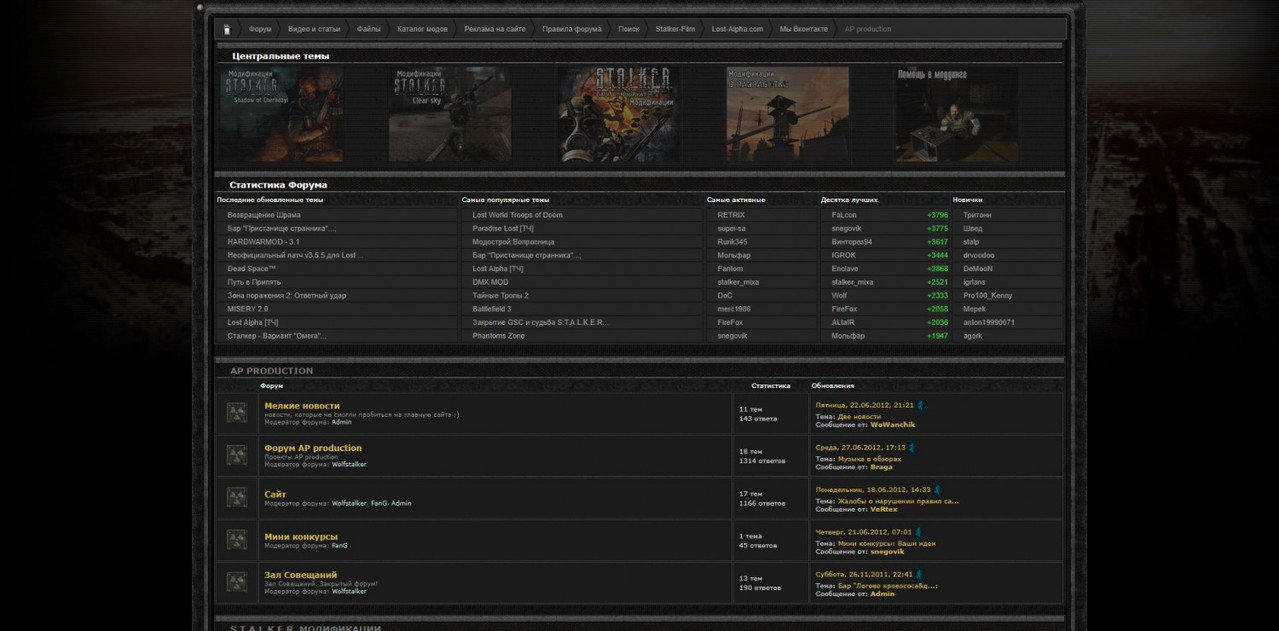View top-ten user Винторез94
The image size is (1279, 631).
click(852, 242)
